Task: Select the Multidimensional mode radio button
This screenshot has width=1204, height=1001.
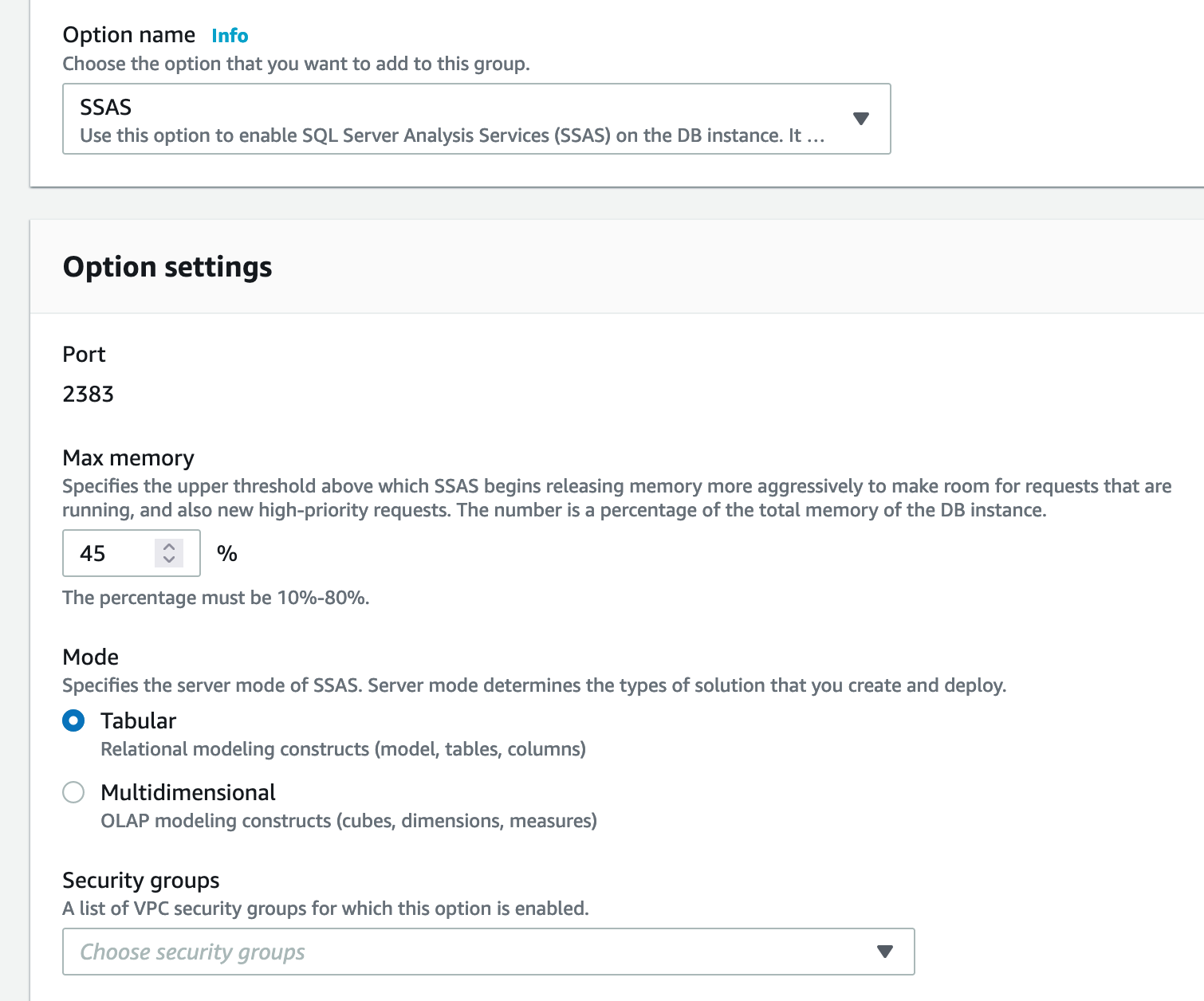Action: 73,792
